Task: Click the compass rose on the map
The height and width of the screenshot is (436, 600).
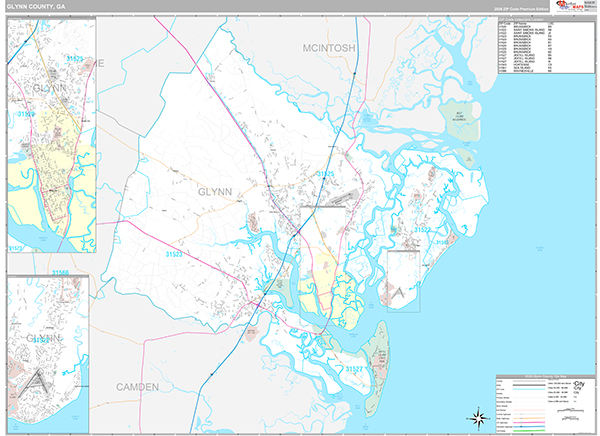Action: [478, 418]
